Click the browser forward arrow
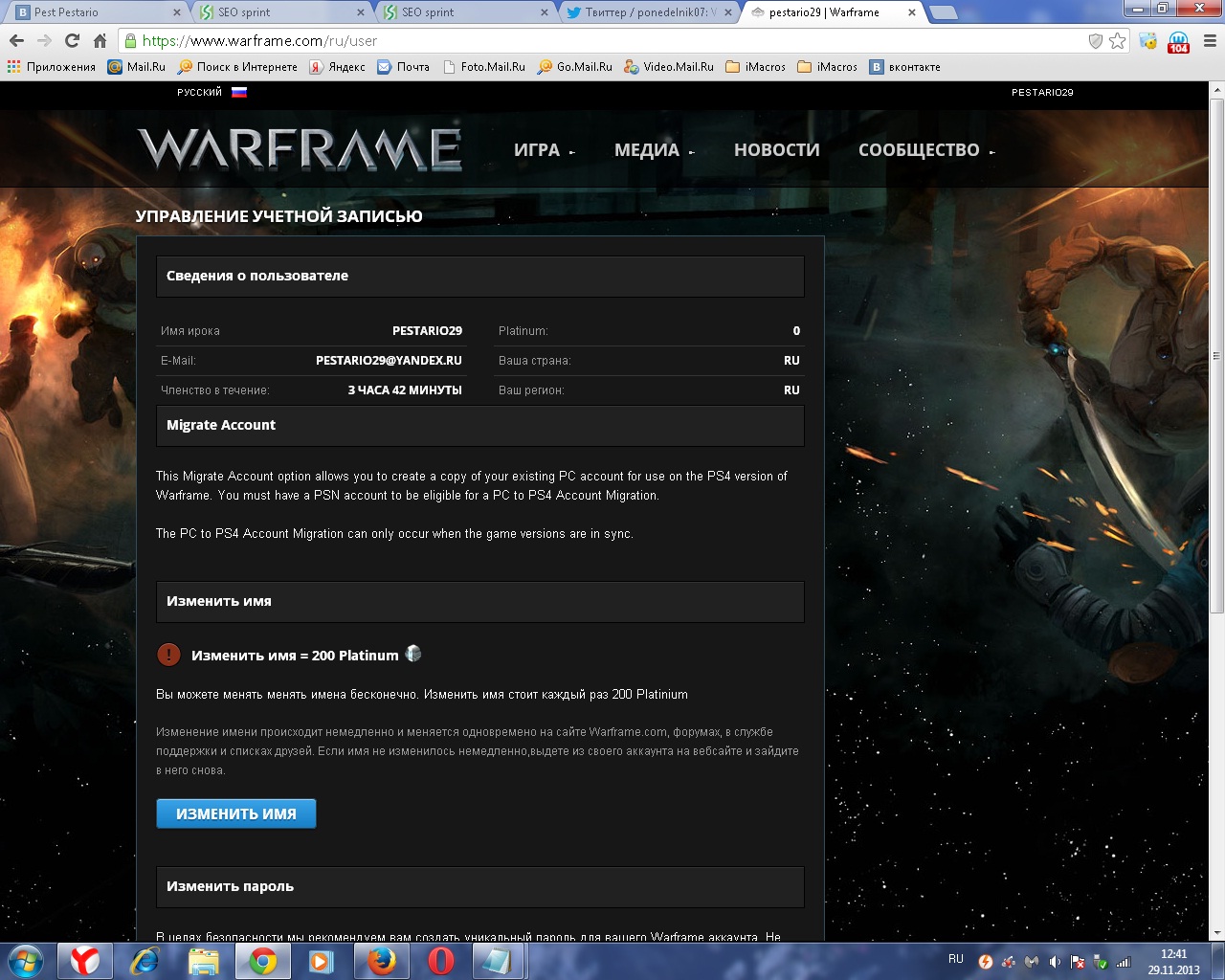Screen dimensions: 1225x980 click(44, 41)
